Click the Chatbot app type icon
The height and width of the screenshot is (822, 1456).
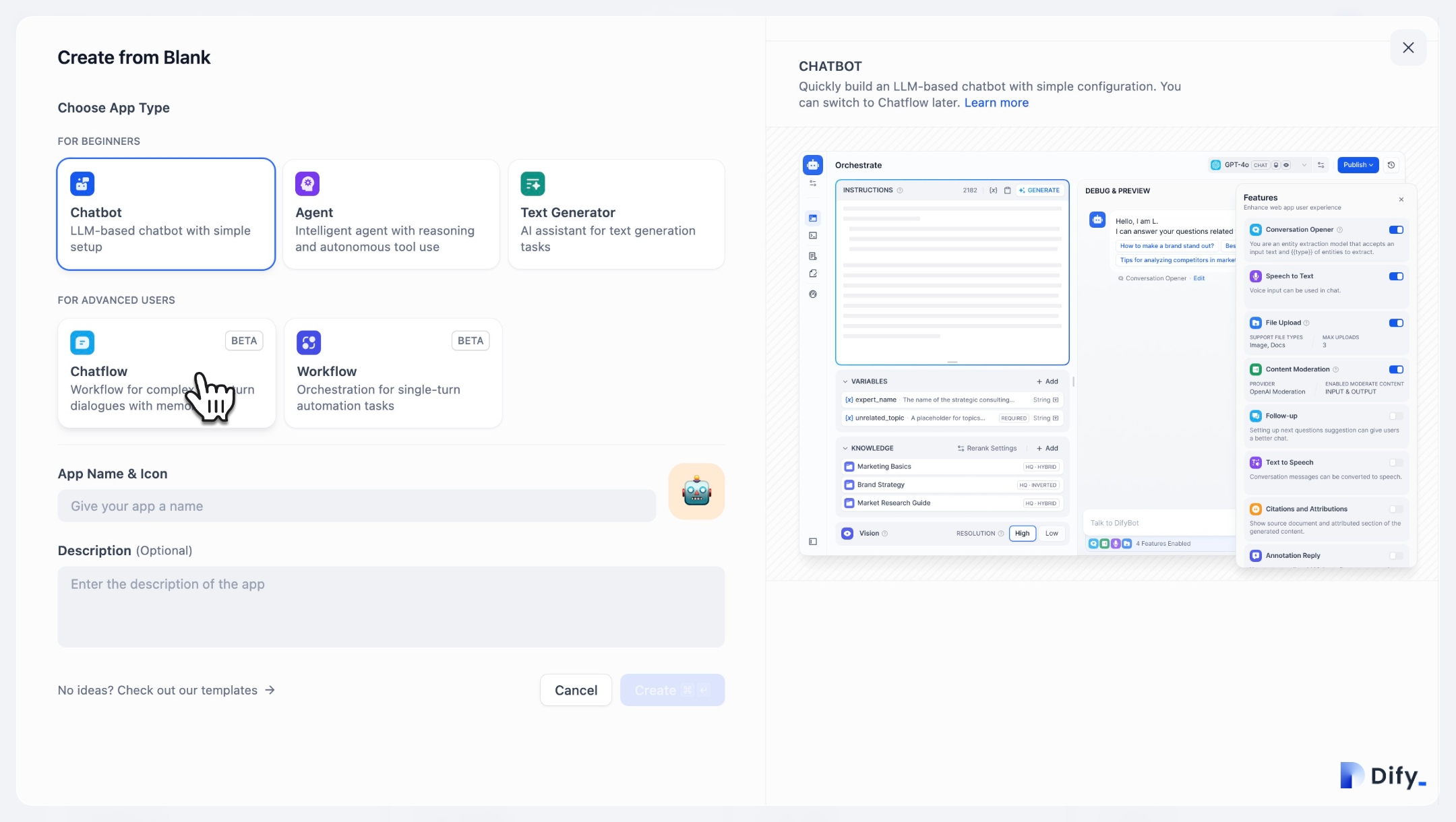point(82,183)
